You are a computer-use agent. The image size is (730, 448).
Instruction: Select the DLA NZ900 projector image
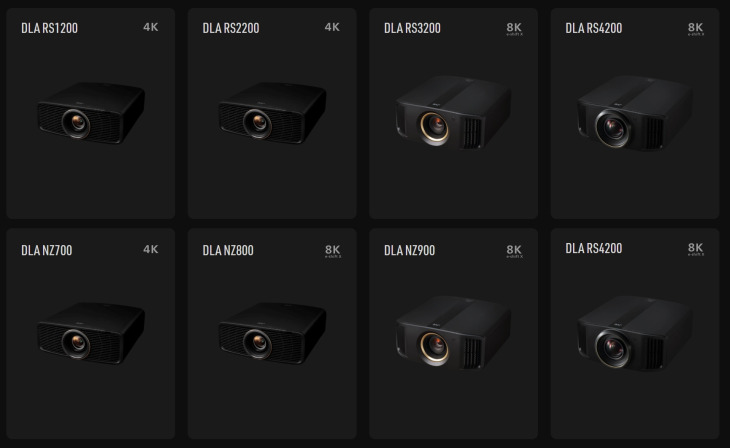[453, 333]
